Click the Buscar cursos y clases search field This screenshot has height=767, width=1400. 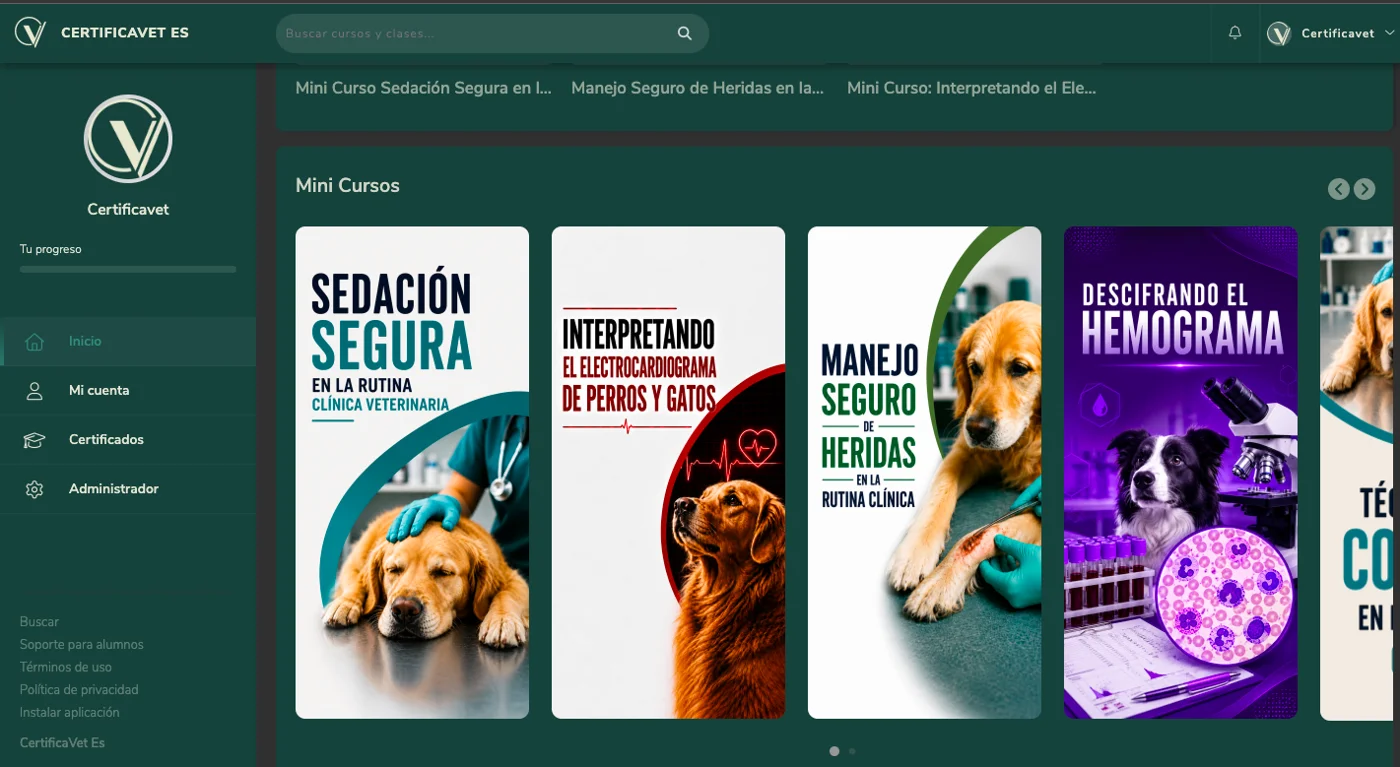(492, 33)
